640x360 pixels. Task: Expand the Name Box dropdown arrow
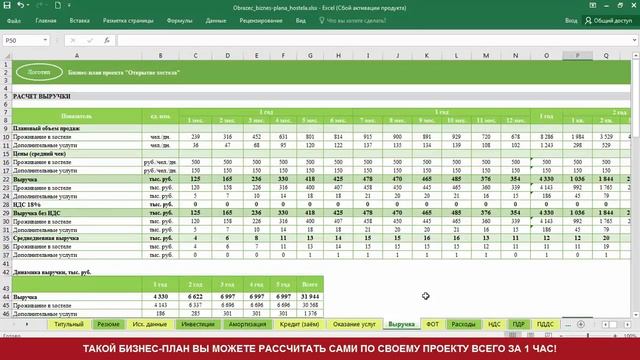tap(45, 40)
